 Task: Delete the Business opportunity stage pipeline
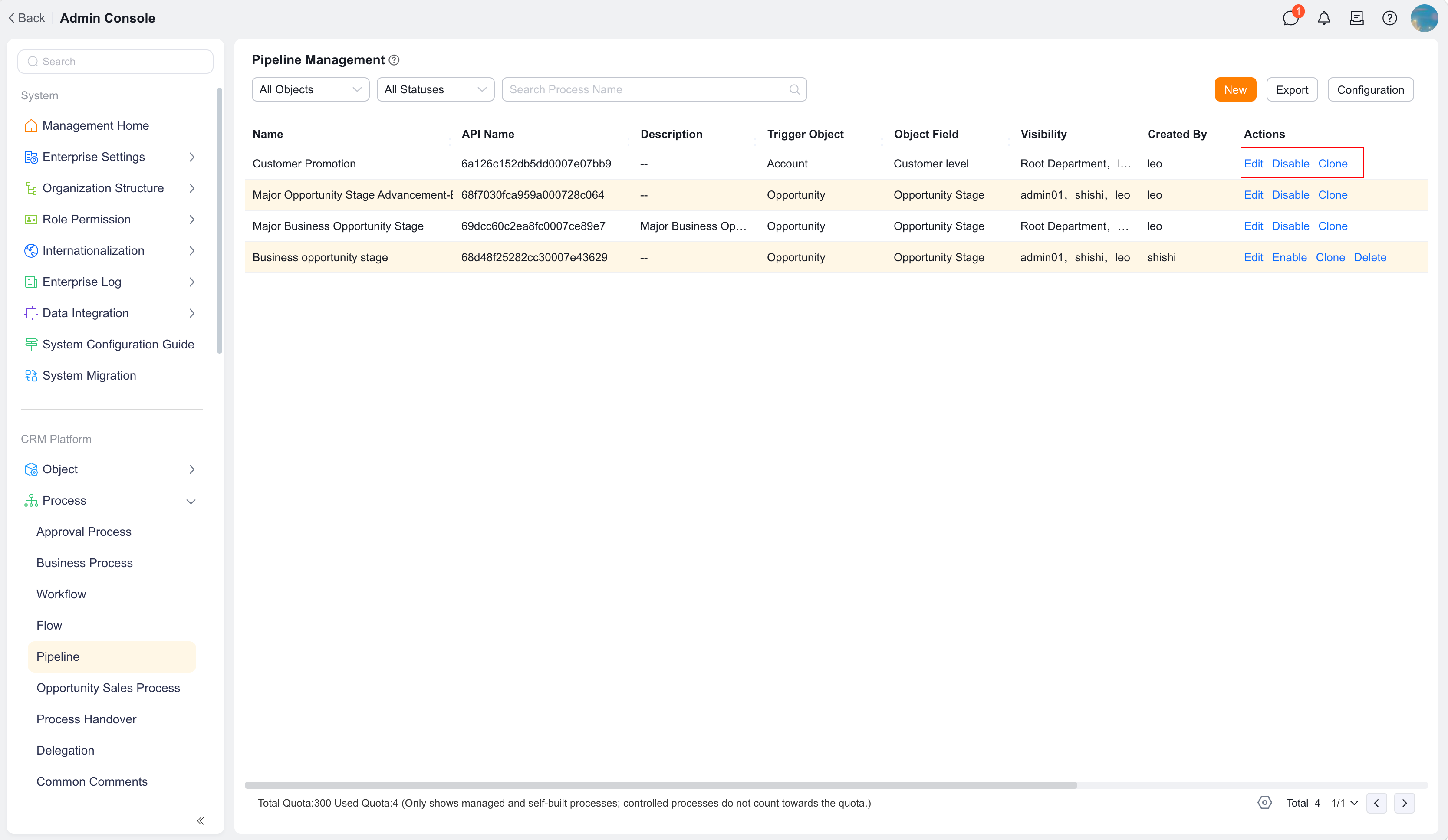1370,257
